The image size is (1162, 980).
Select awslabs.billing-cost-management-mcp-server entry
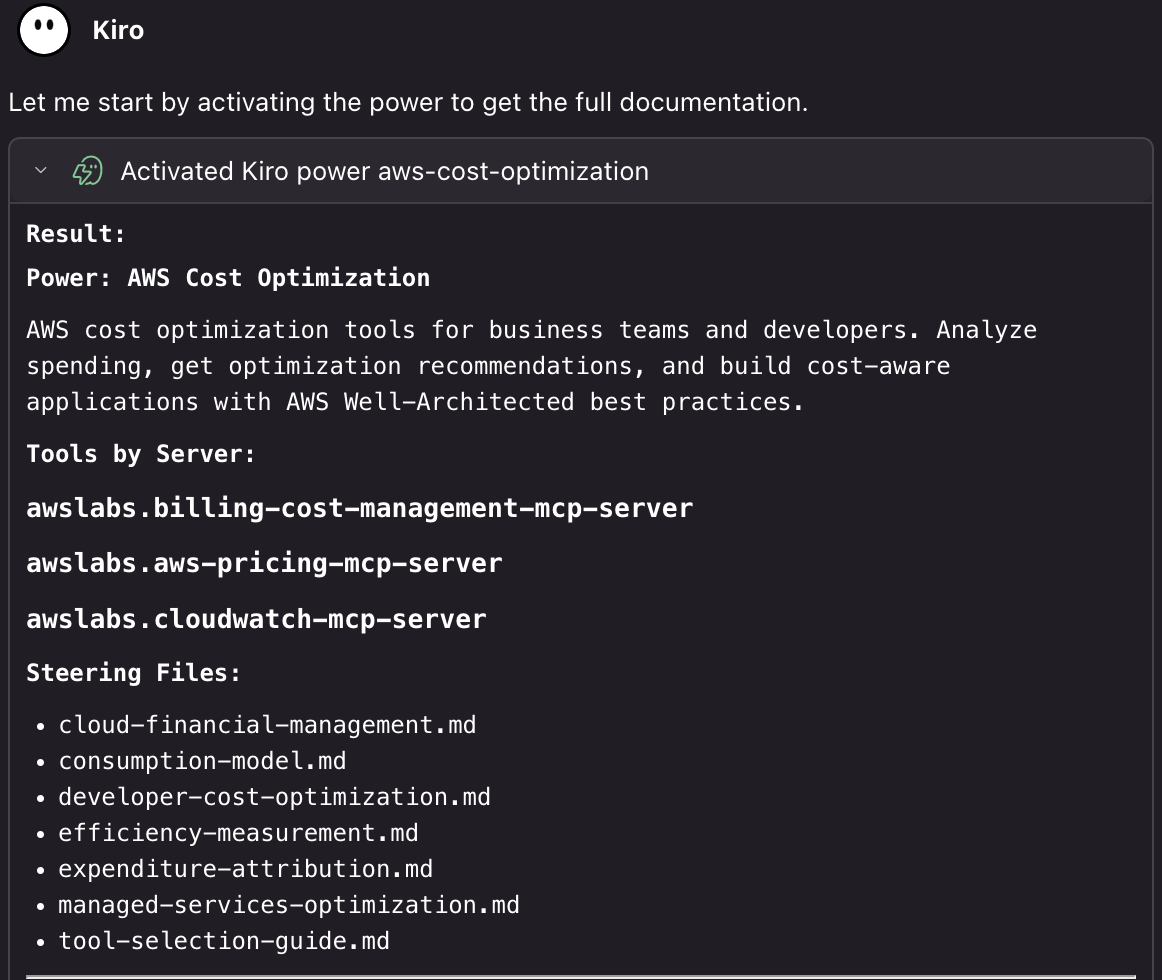pyautogui.click(x=360, y=509)
